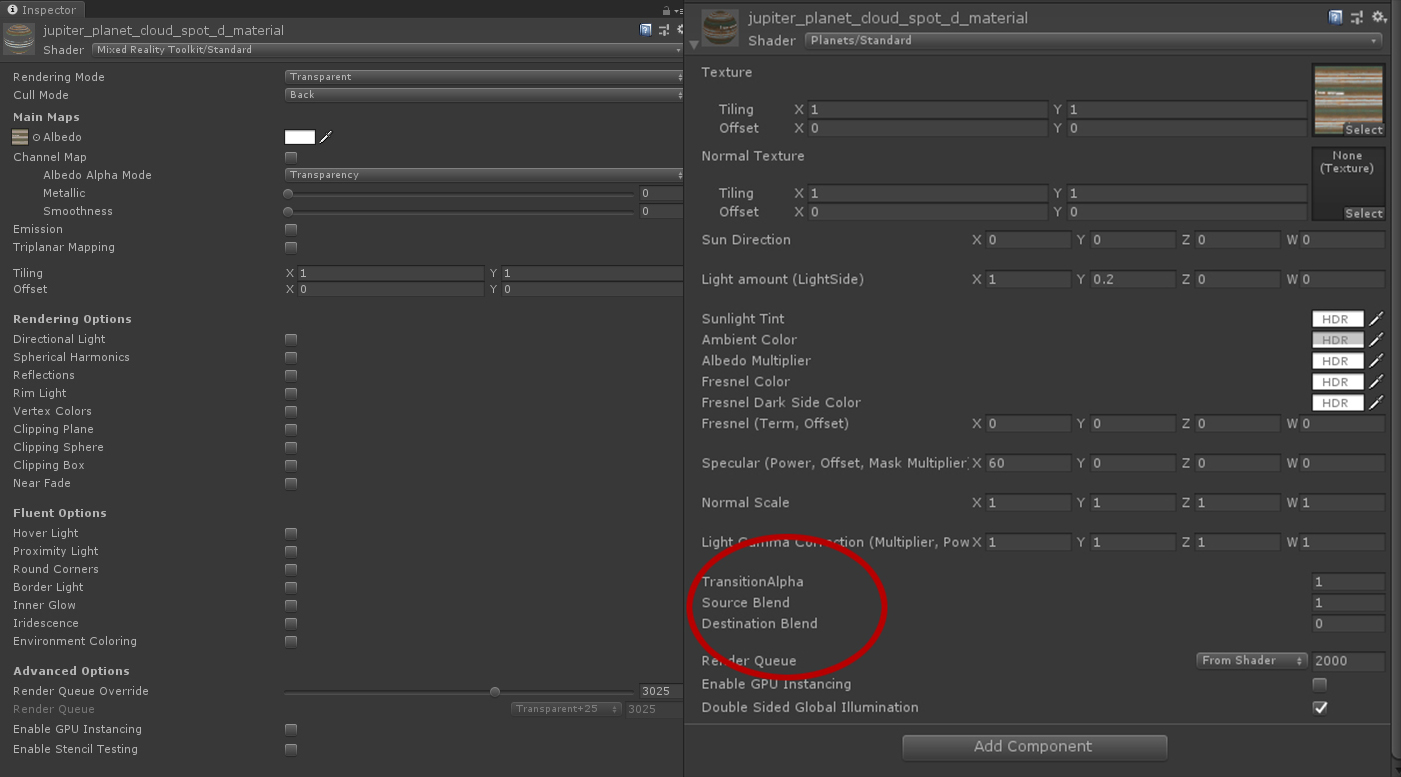Click the Fresnel Color eyedropper icon
Image resolution: width=1401 pixels, height=777 pixels.
click(x=1375, y=381)
